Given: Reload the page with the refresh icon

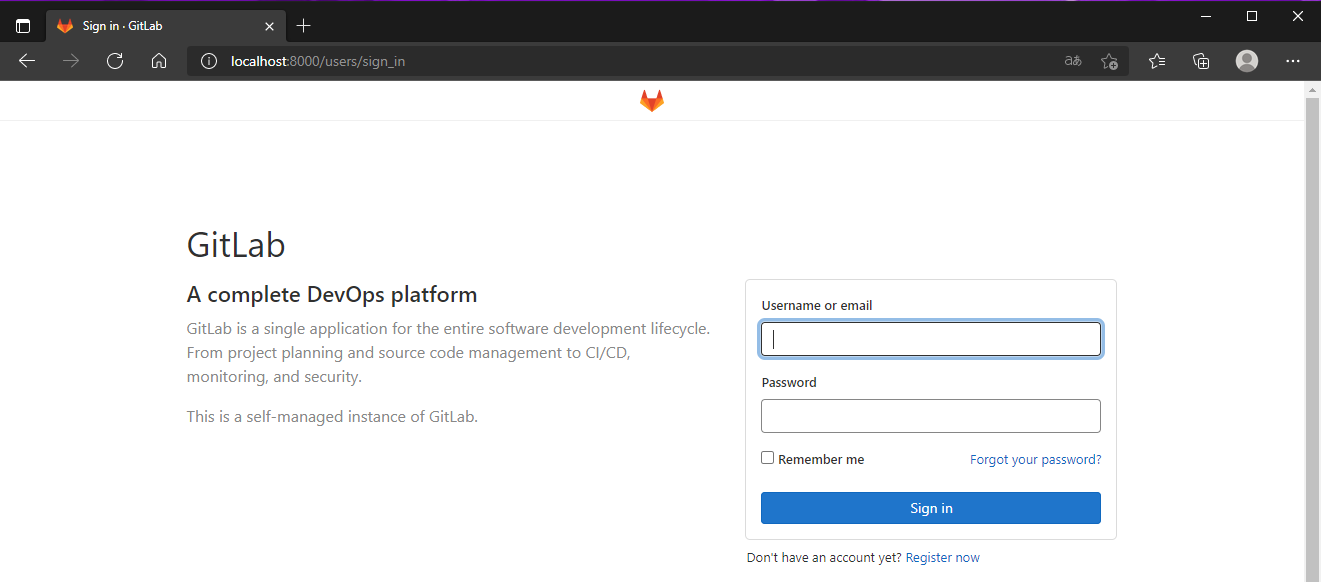Looking at the screenshot, I should [x=115, y=61].
